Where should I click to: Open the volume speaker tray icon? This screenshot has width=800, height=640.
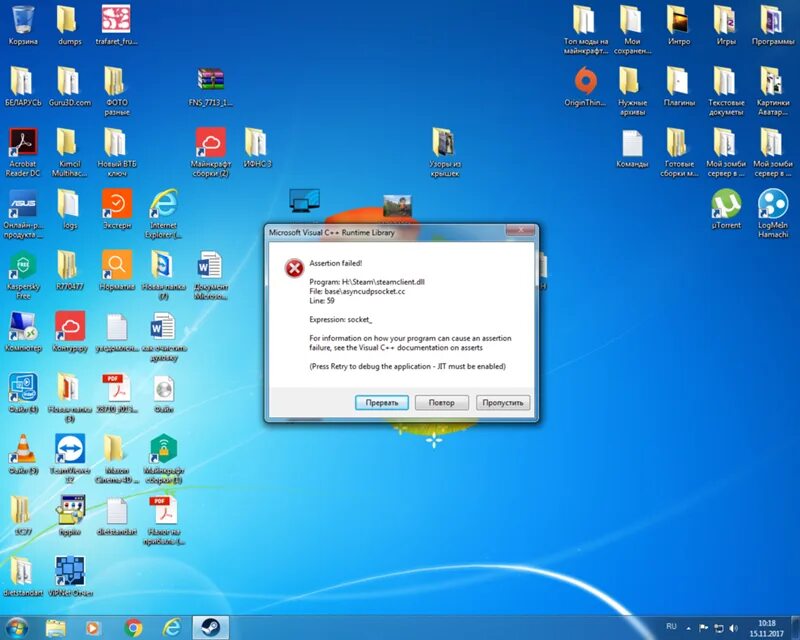pos(734,628)
